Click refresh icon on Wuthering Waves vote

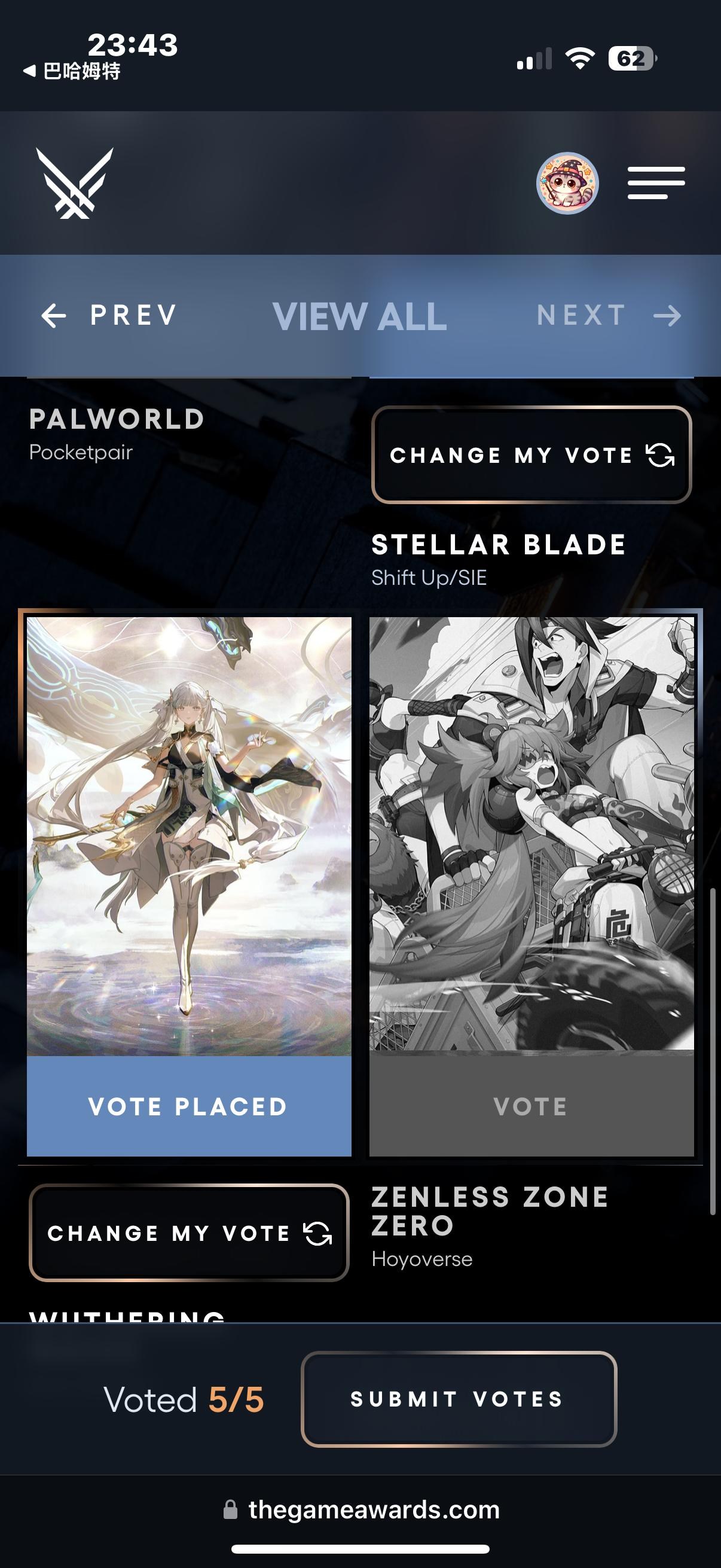coord(317,1233)
